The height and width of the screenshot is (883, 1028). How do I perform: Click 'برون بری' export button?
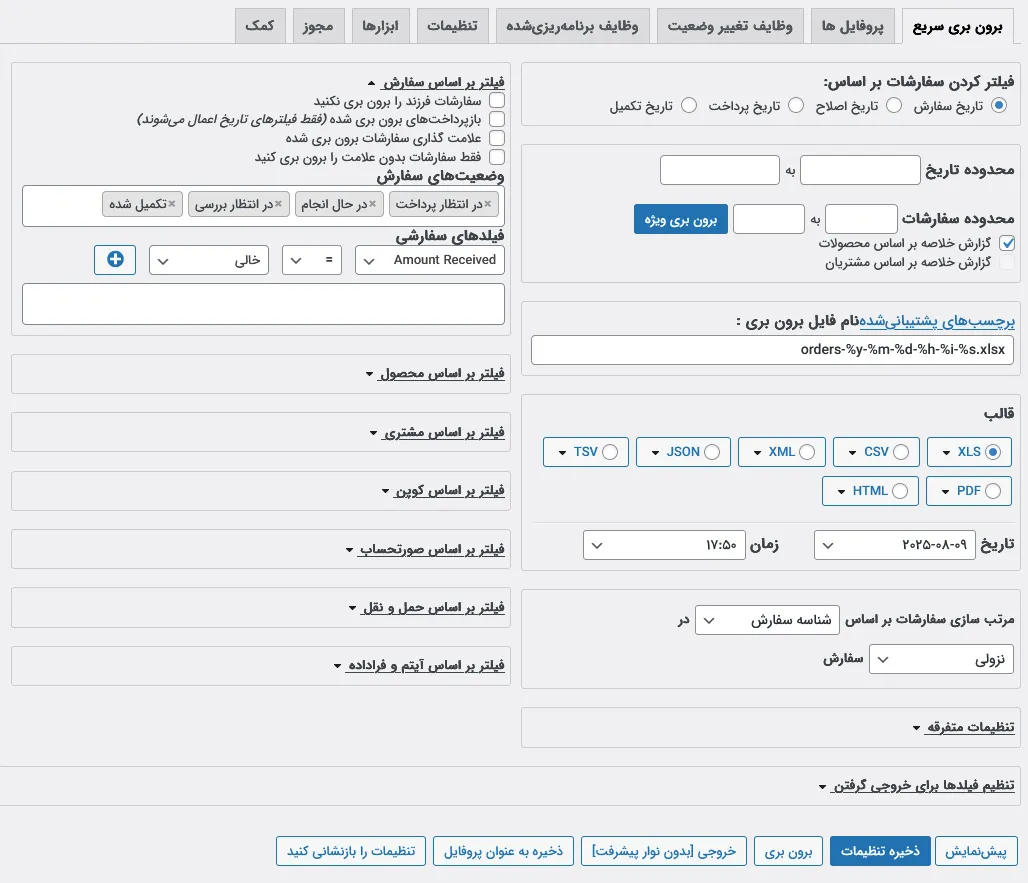788,851
